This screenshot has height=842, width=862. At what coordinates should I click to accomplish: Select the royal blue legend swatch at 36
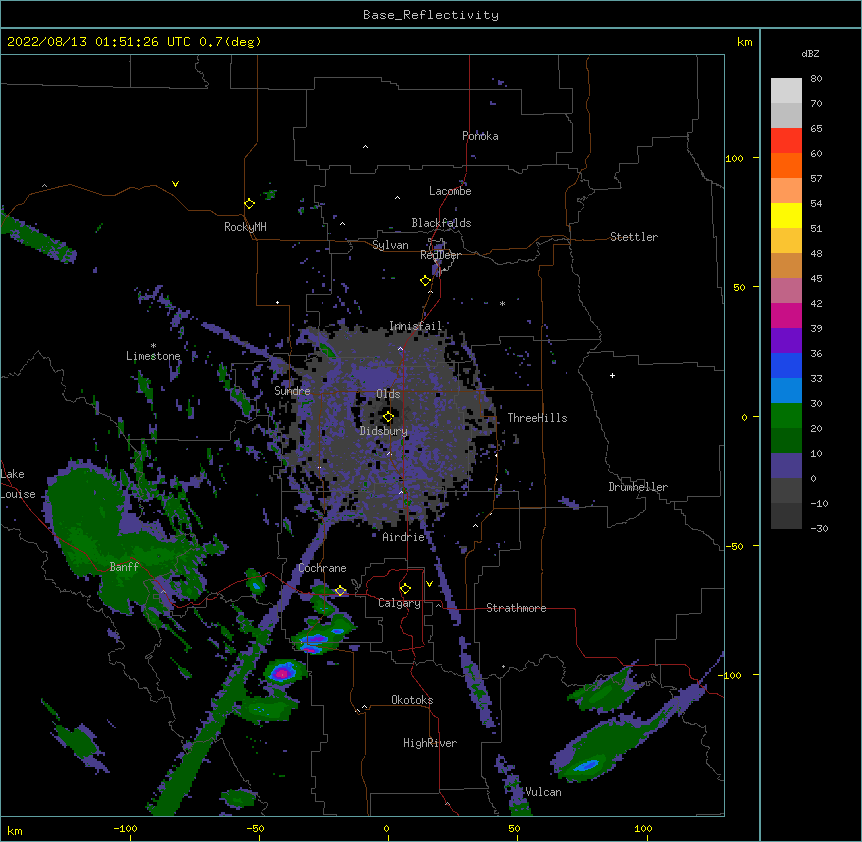pos(786,365)
